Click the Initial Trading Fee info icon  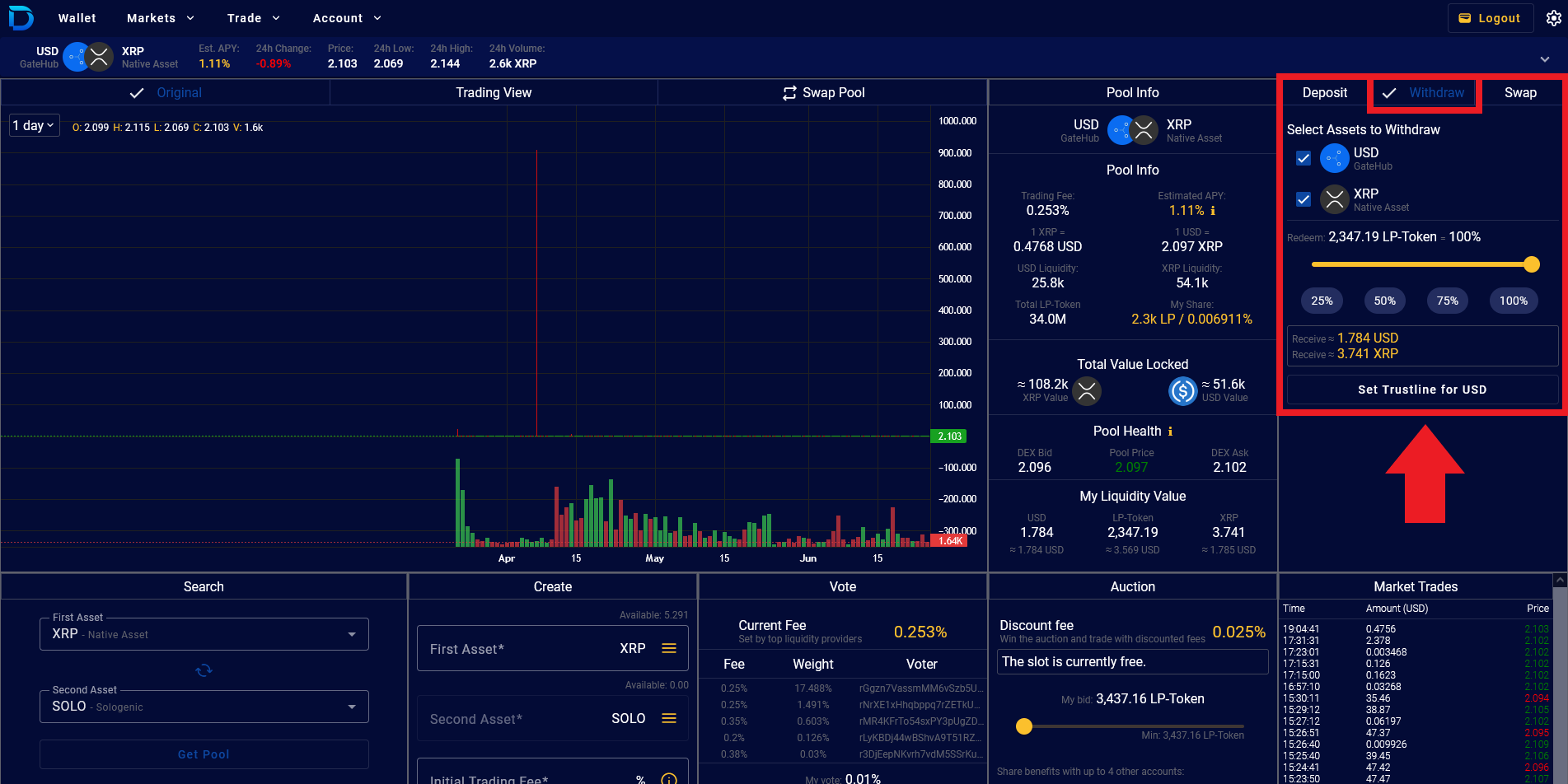click(x=669, y=779)
